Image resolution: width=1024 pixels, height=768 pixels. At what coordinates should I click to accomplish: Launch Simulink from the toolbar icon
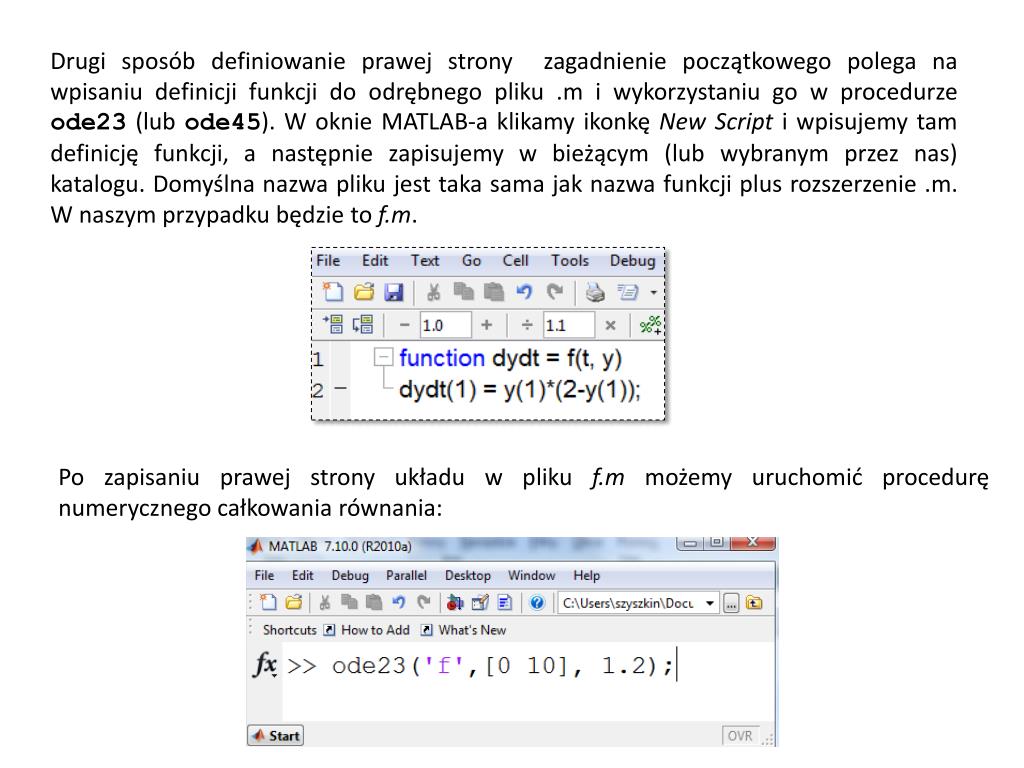click(455, 602)
